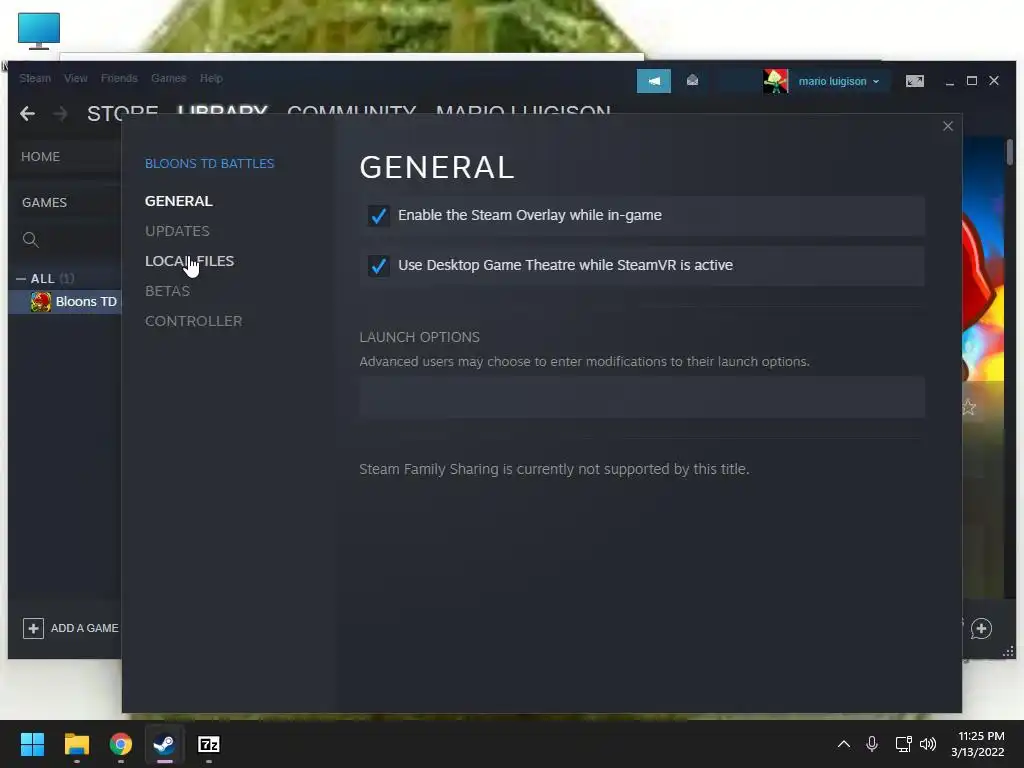Go to the LIBRARY section
The height and width of the screenshot is (768, 1024).
pos(223,113)
